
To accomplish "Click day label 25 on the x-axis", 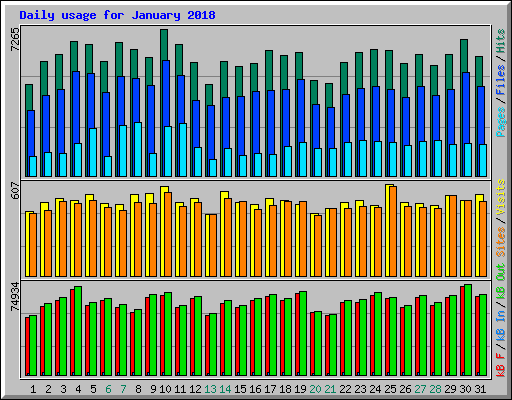I will pyautogui.click(x=390, y=389).
